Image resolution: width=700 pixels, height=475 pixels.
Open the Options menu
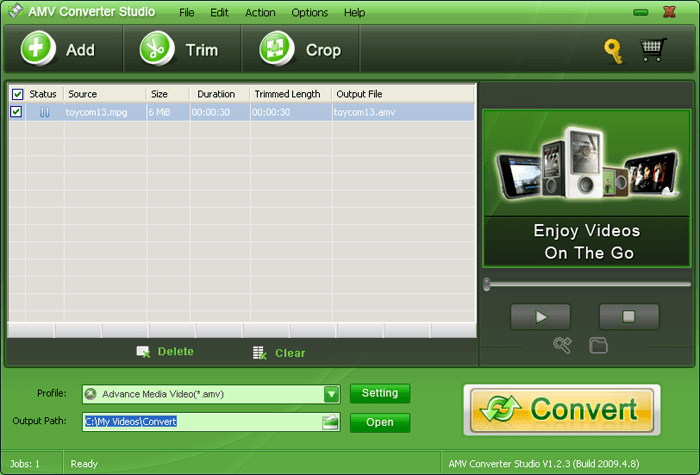coord(309,13)
